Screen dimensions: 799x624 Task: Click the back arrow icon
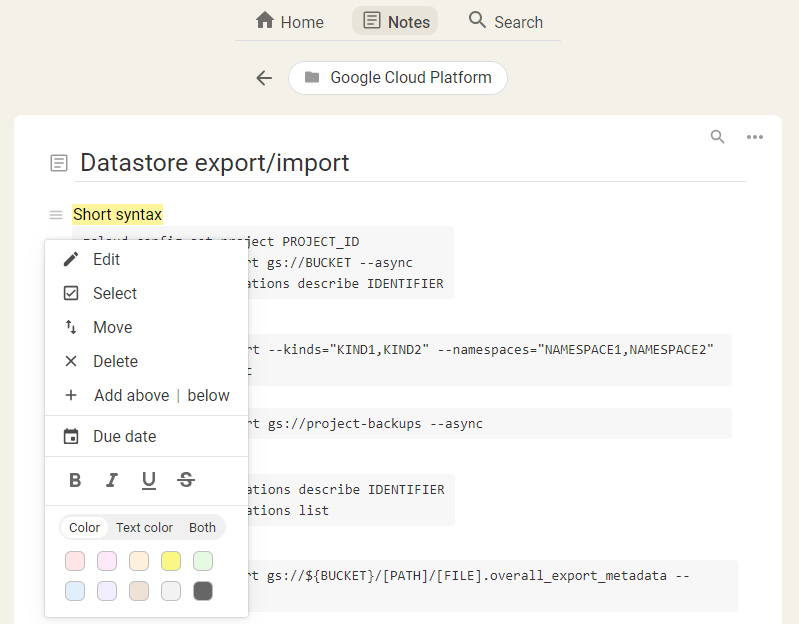point(264,78)
